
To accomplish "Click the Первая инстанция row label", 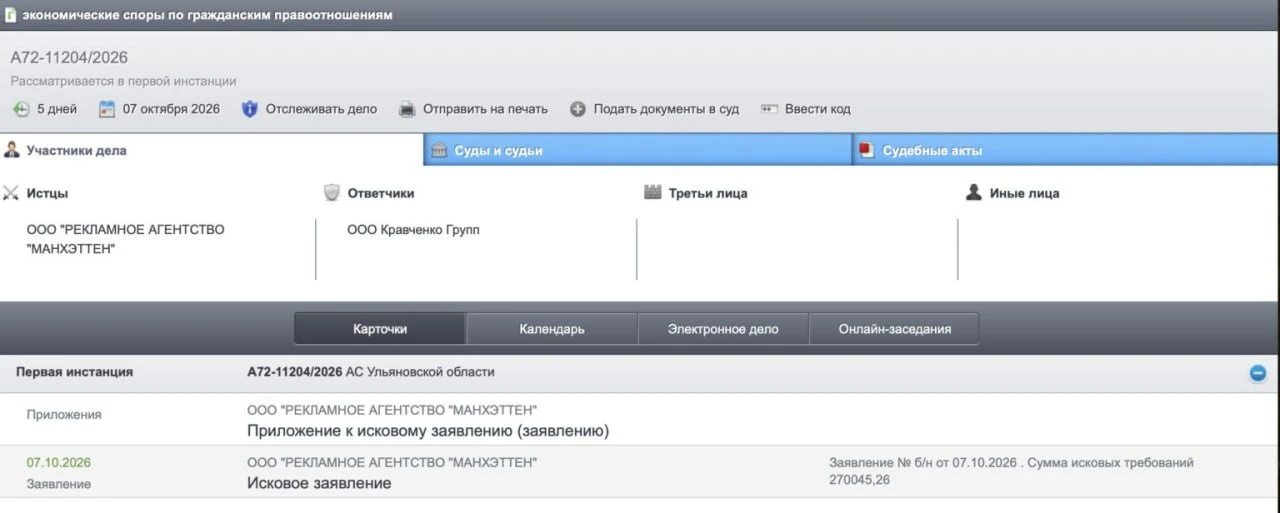I will [x=74, y=372].
